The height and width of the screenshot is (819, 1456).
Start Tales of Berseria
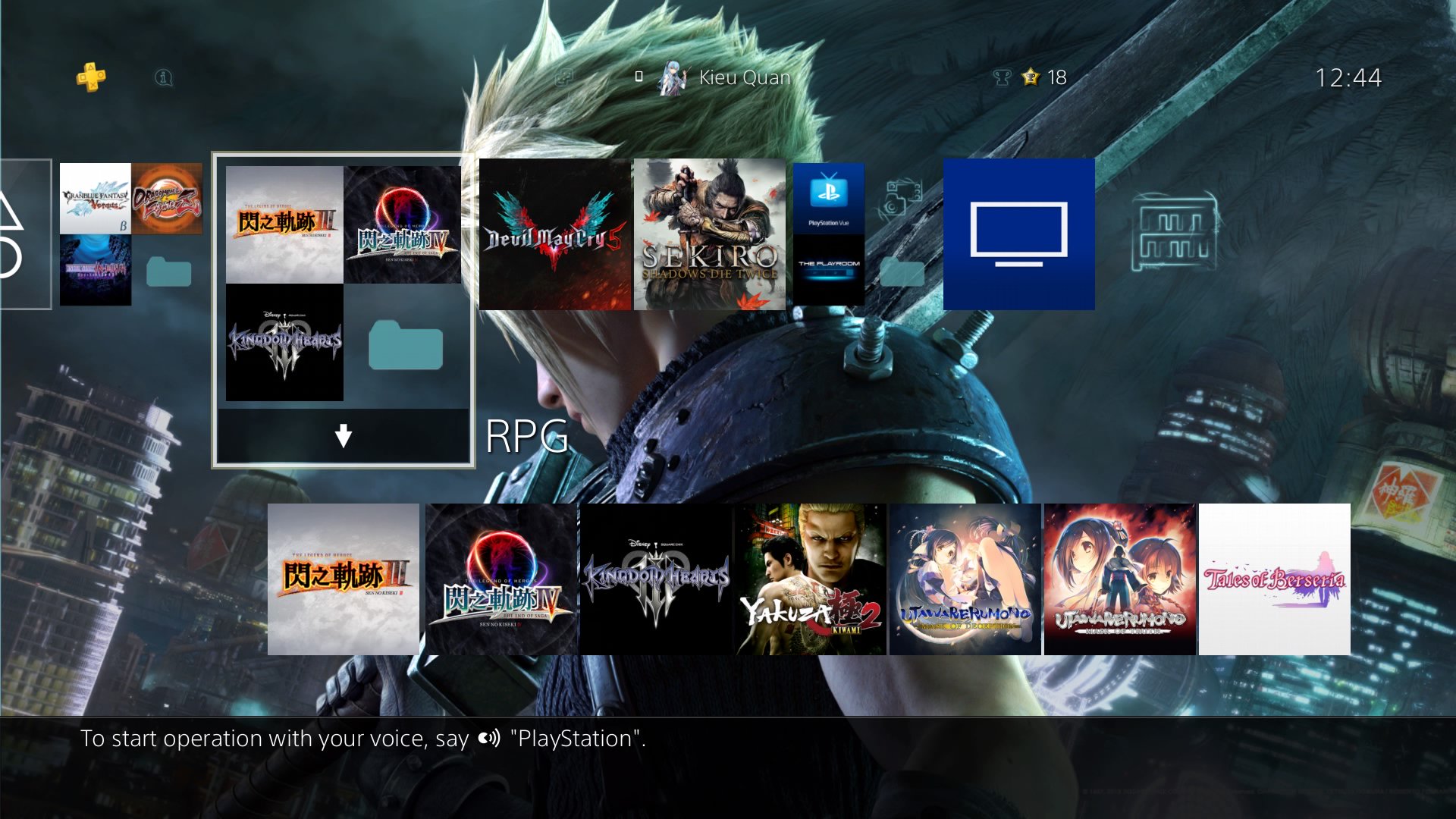pyautogui.click(x=1275, y=579)
